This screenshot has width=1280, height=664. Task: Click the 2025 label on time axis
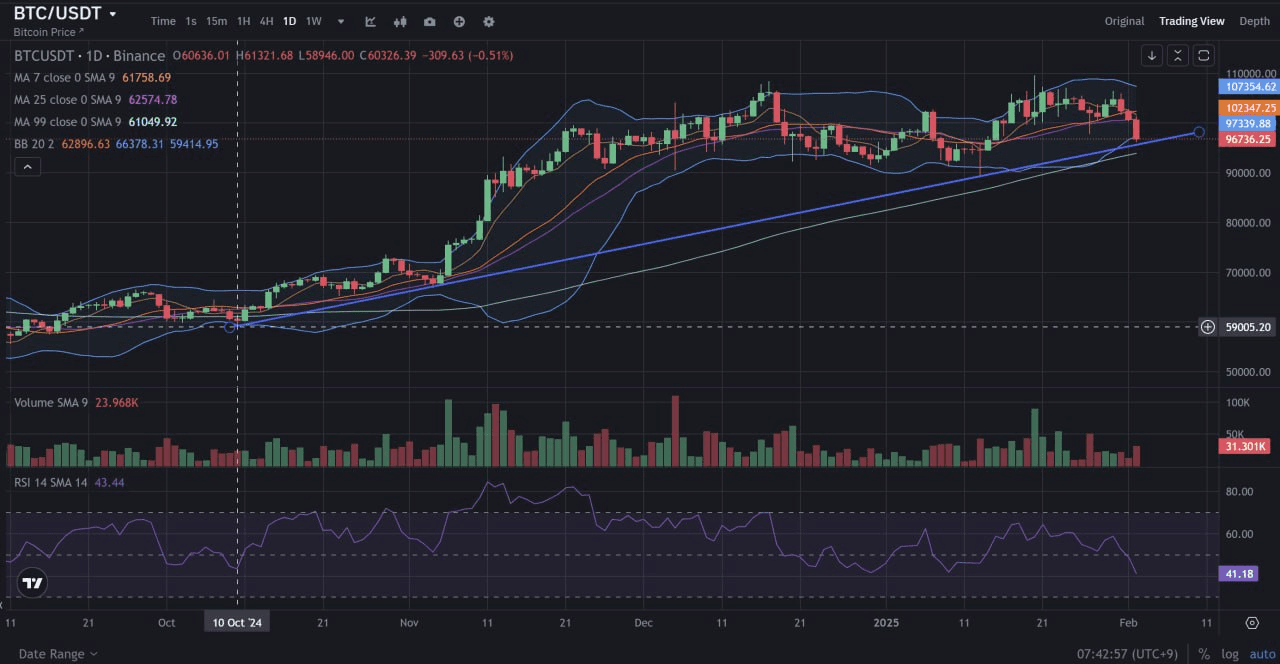888,622
